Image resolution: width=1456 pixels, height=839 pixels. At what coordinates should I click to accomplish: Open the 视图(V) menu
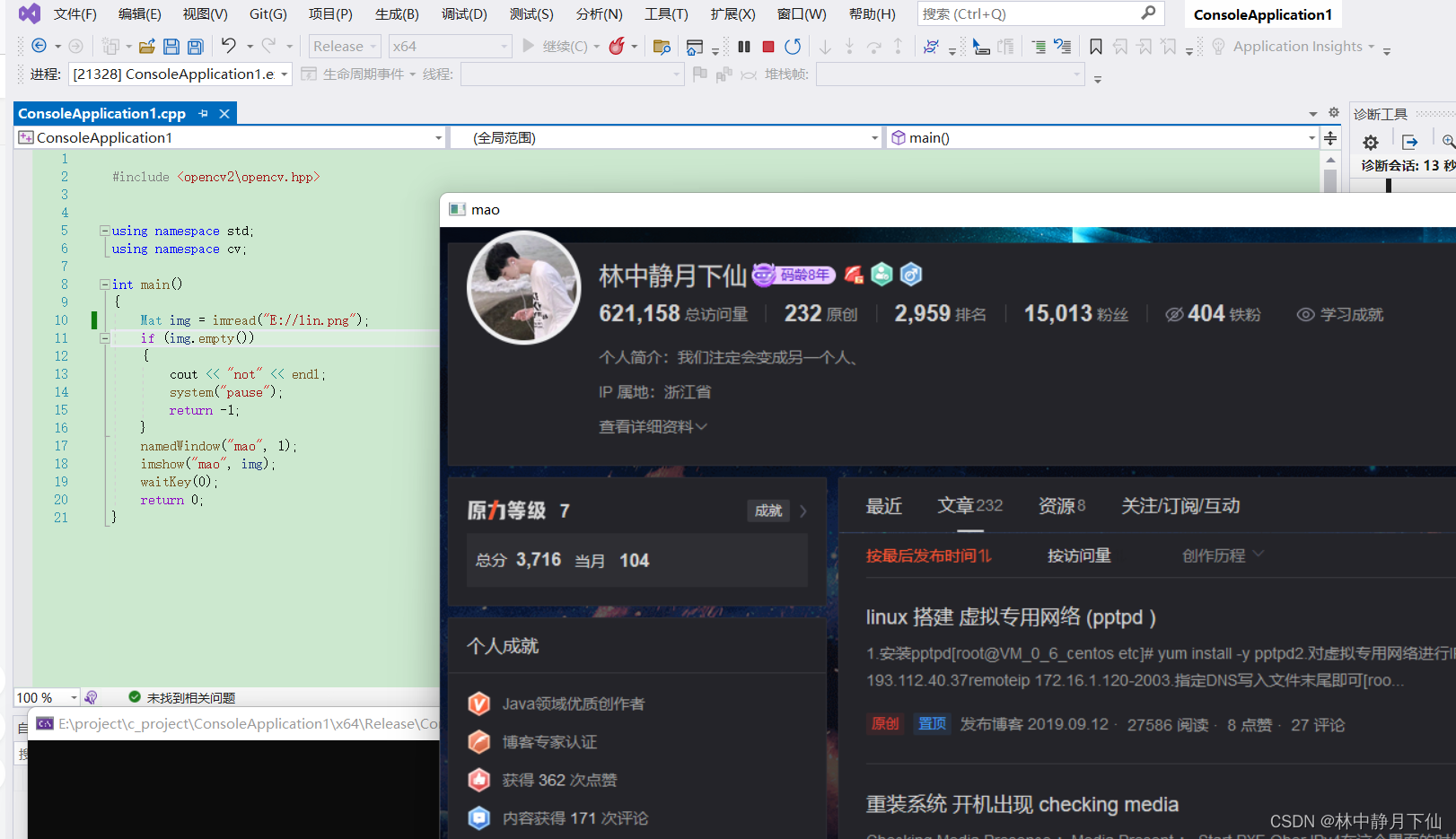205,13
